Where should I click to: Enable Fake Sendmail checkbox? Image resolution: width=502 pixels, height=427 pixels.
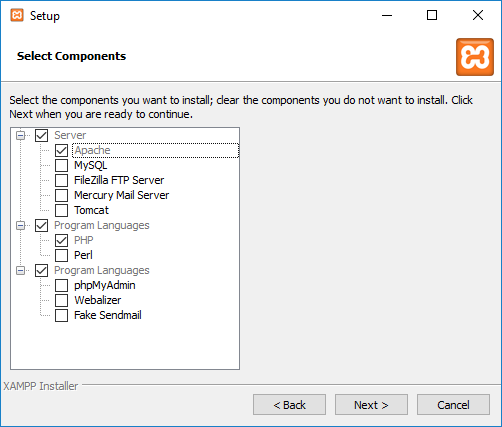pos(61,315)
